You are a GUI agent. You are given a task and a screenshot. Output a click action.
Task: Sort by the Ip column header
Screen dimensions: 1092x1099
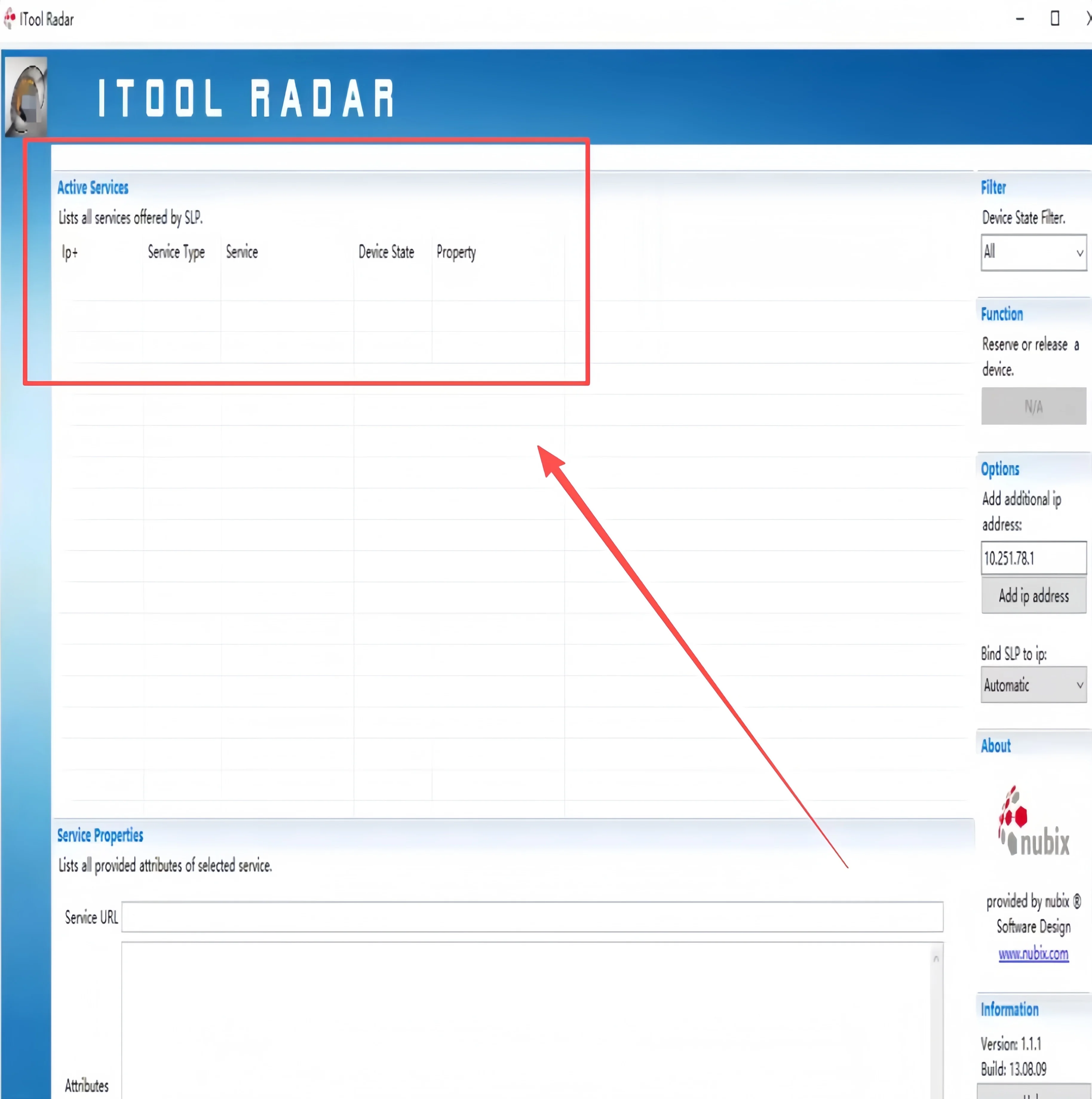tap(70, 252)
